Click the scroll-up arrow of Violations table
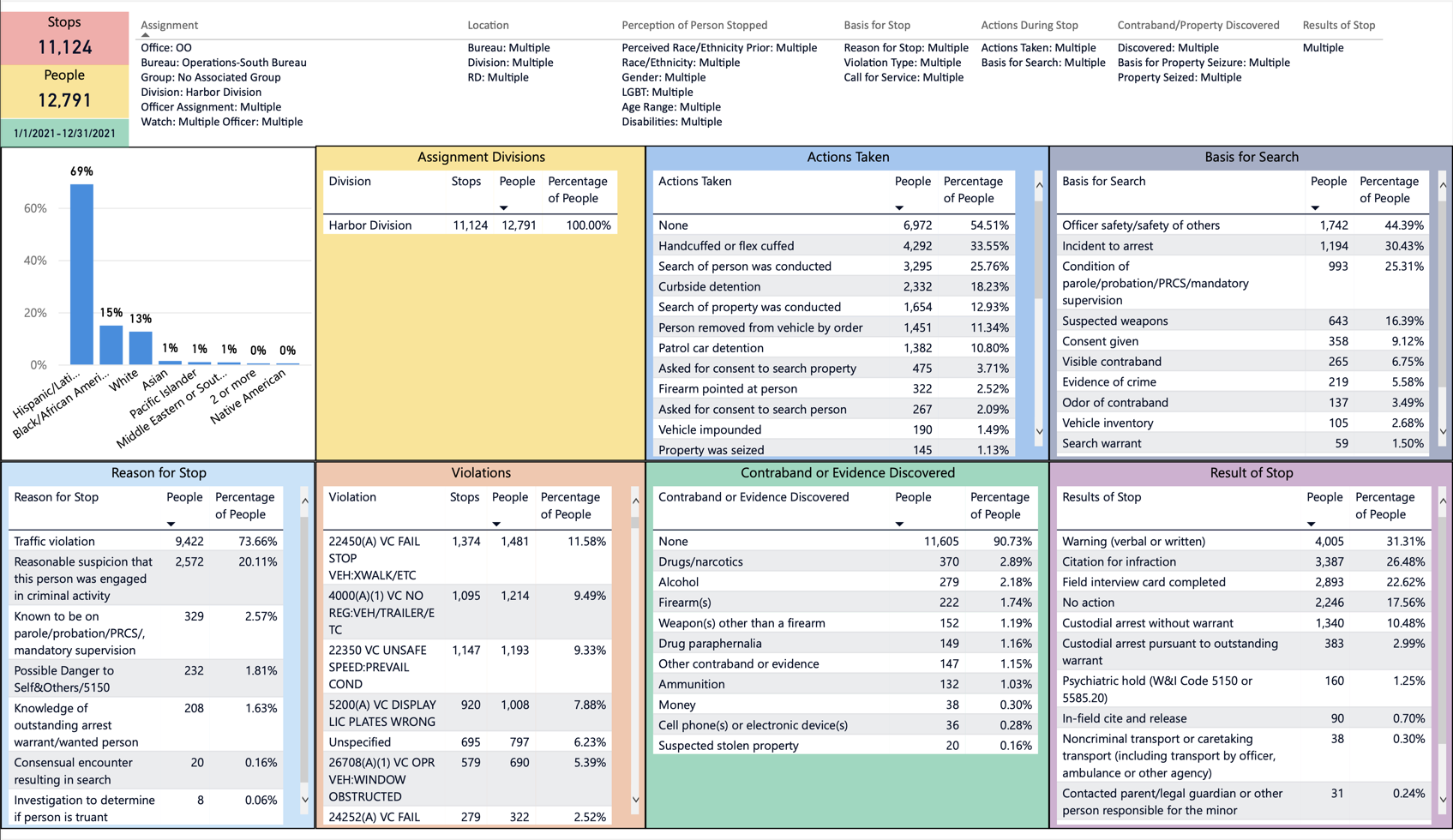Screen dimensions: 1453x840 635,501
